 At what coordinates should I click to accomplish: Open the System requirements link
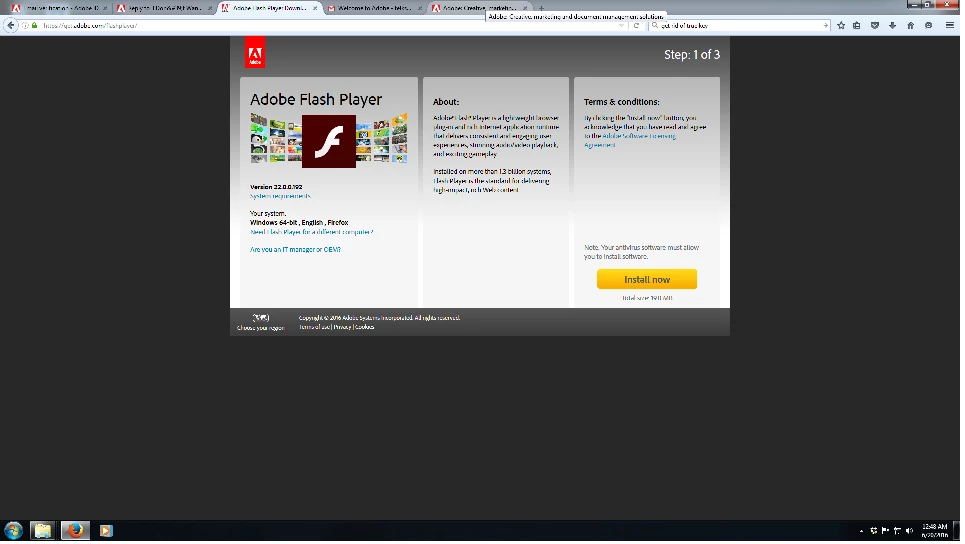click(x=281, y=197)
